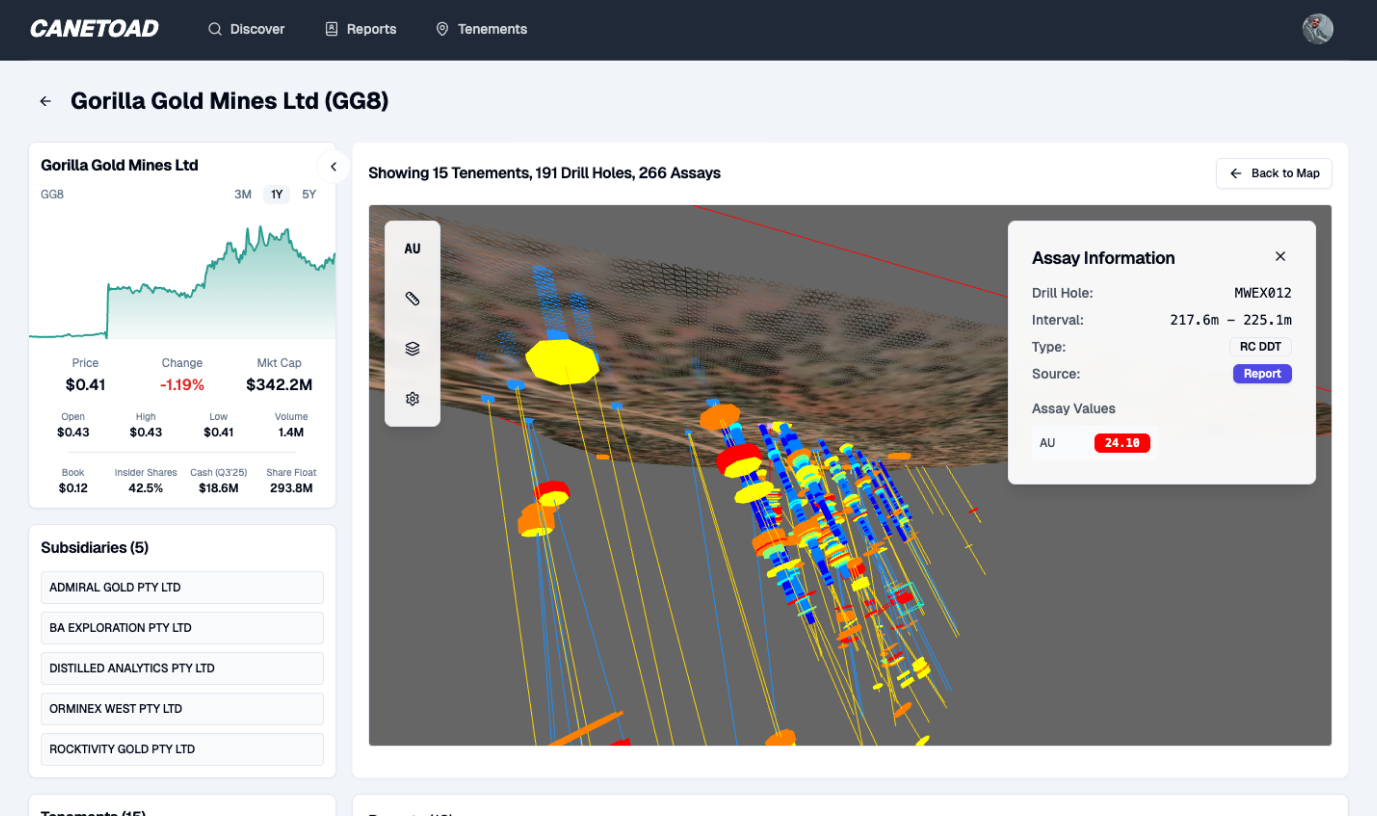Switch chart to 5Y range
Image resolution: width=1377 pixels, height=816 pixels.
click(309, 195)
